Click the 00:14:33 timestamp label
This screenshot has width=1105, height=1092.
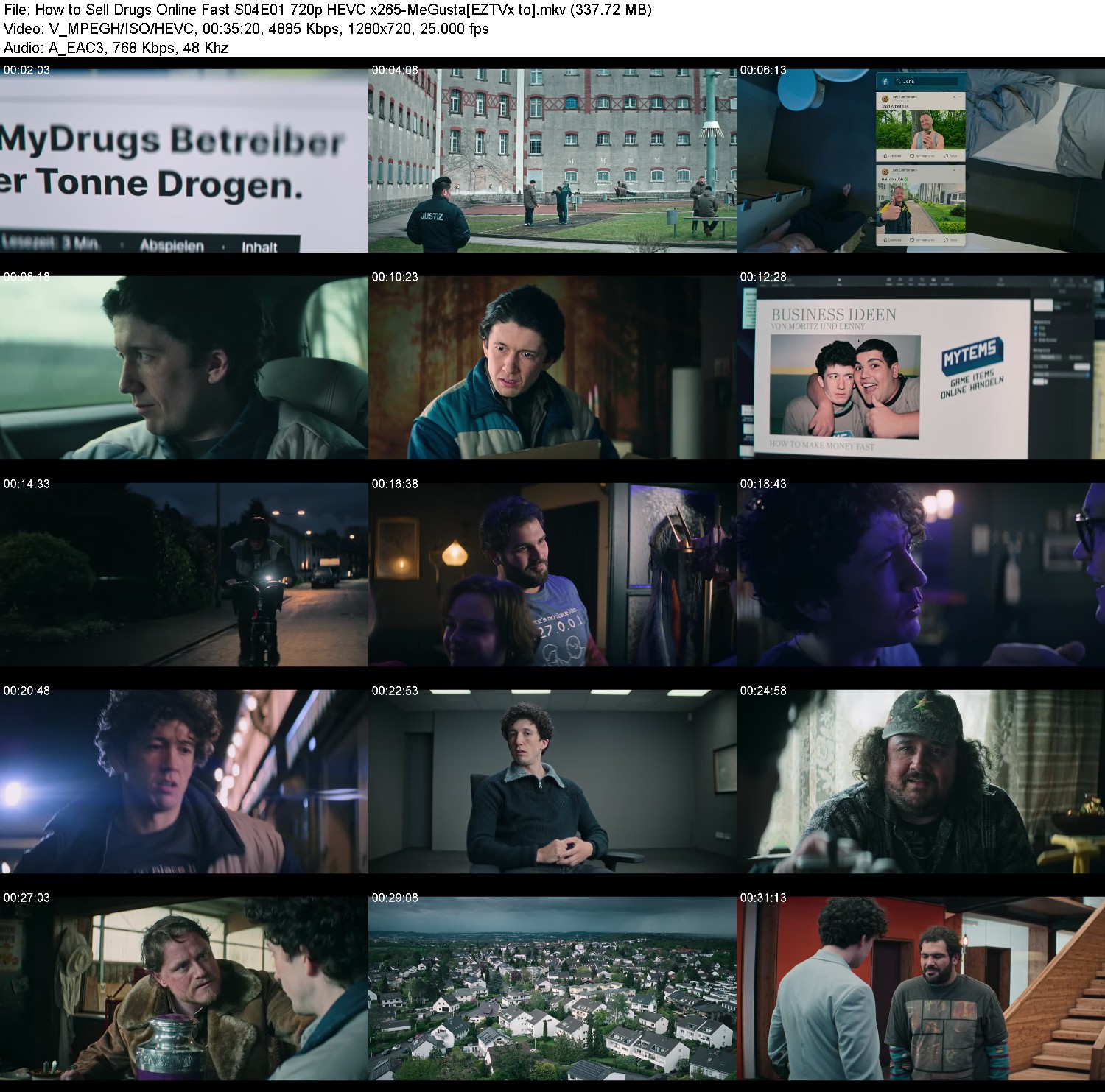27,484
